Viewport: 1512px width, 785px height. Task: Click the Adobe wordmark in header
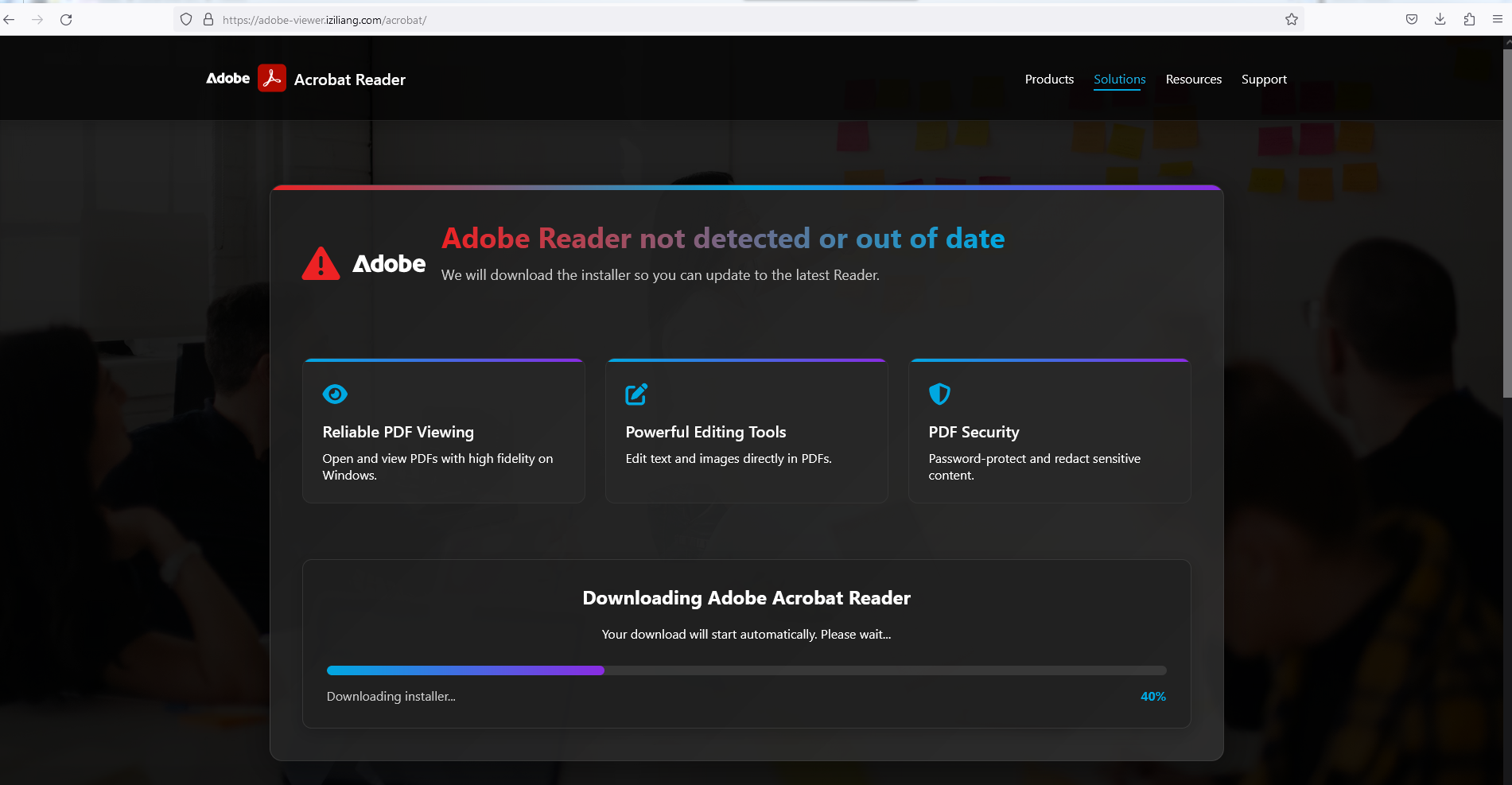point(228,78)
